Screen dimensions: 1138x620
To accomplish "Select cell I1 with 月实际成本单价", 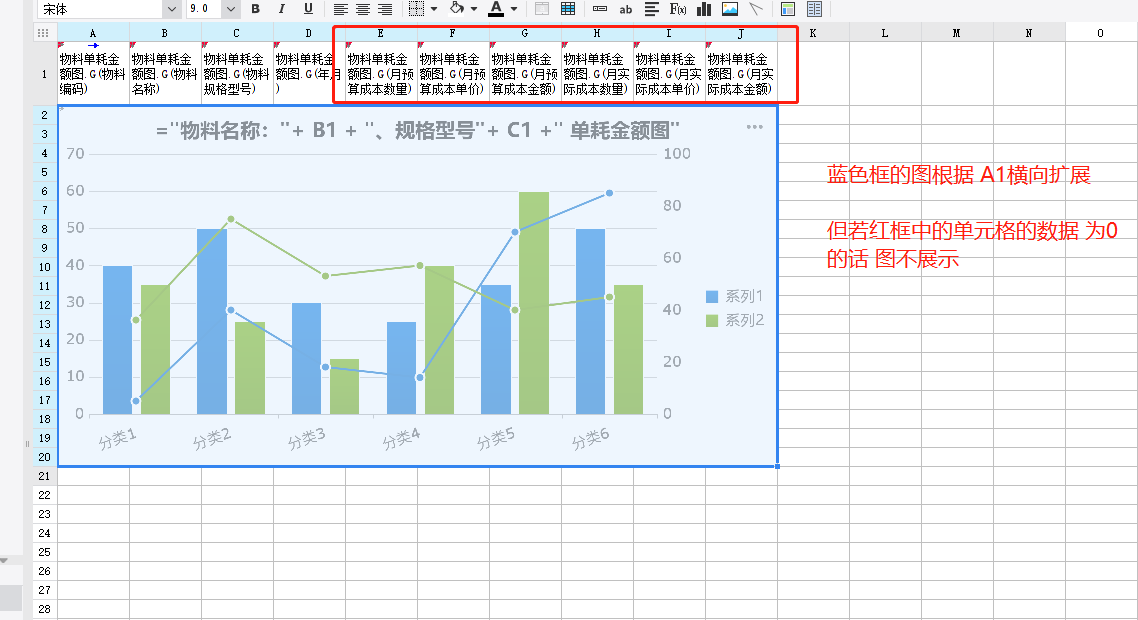I will 669,73.
